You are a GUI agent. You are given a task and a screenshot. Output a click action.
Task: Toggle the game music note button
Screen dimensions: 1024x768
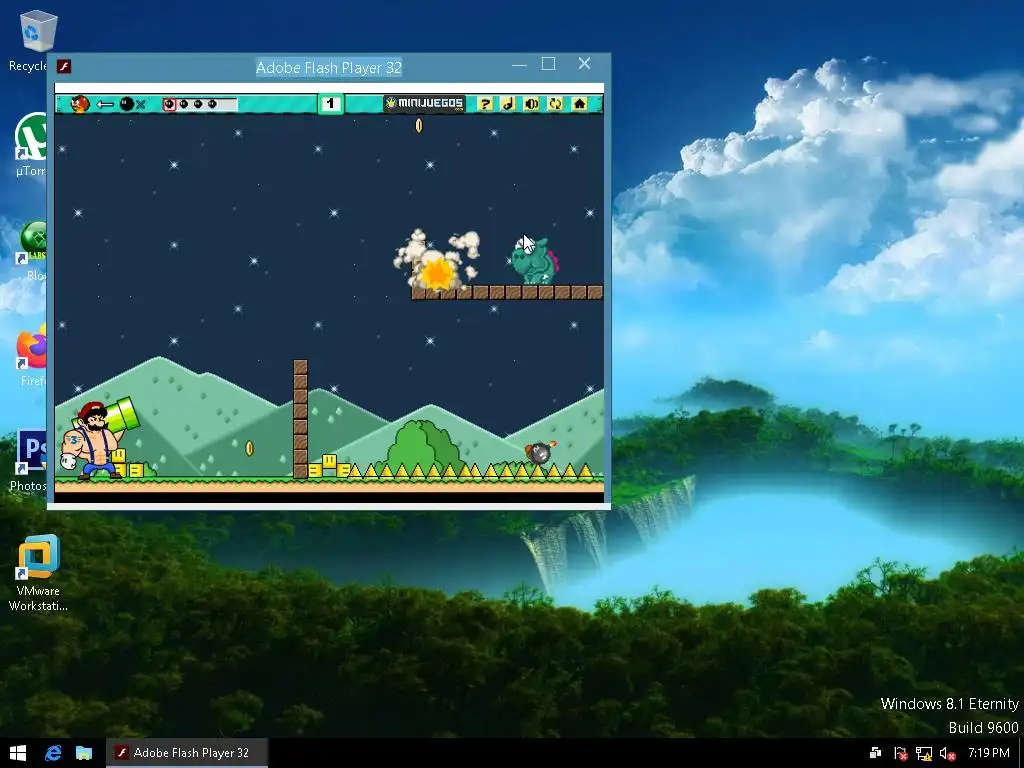[508, 104]
